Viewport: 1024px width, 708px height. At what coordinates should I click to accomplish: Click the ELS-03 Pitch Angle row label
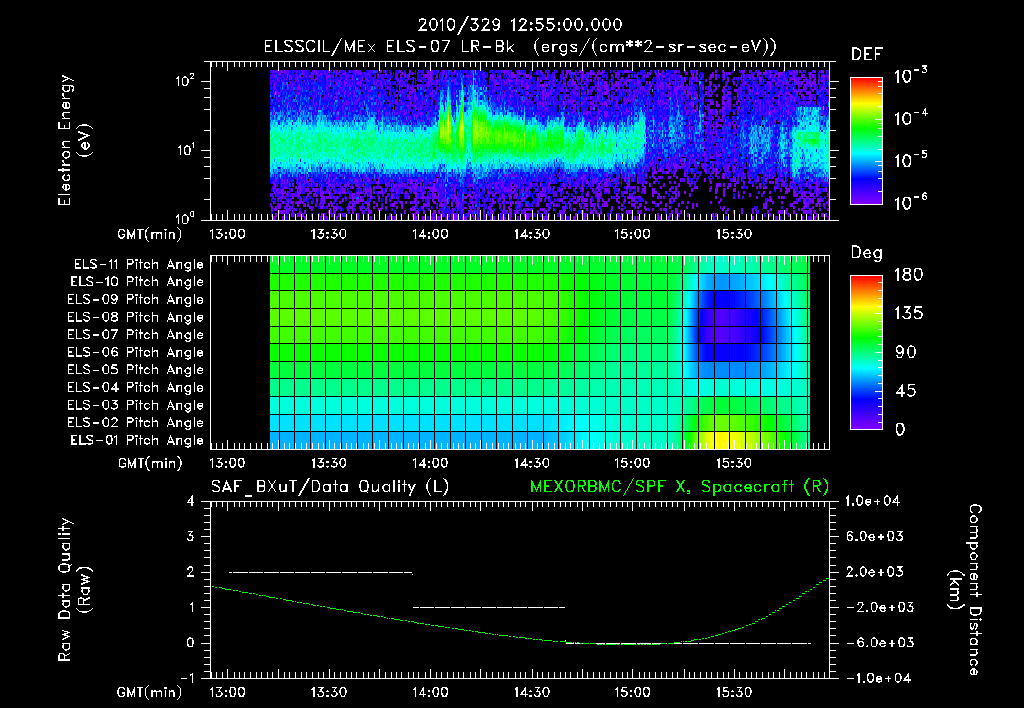(135, 406)
